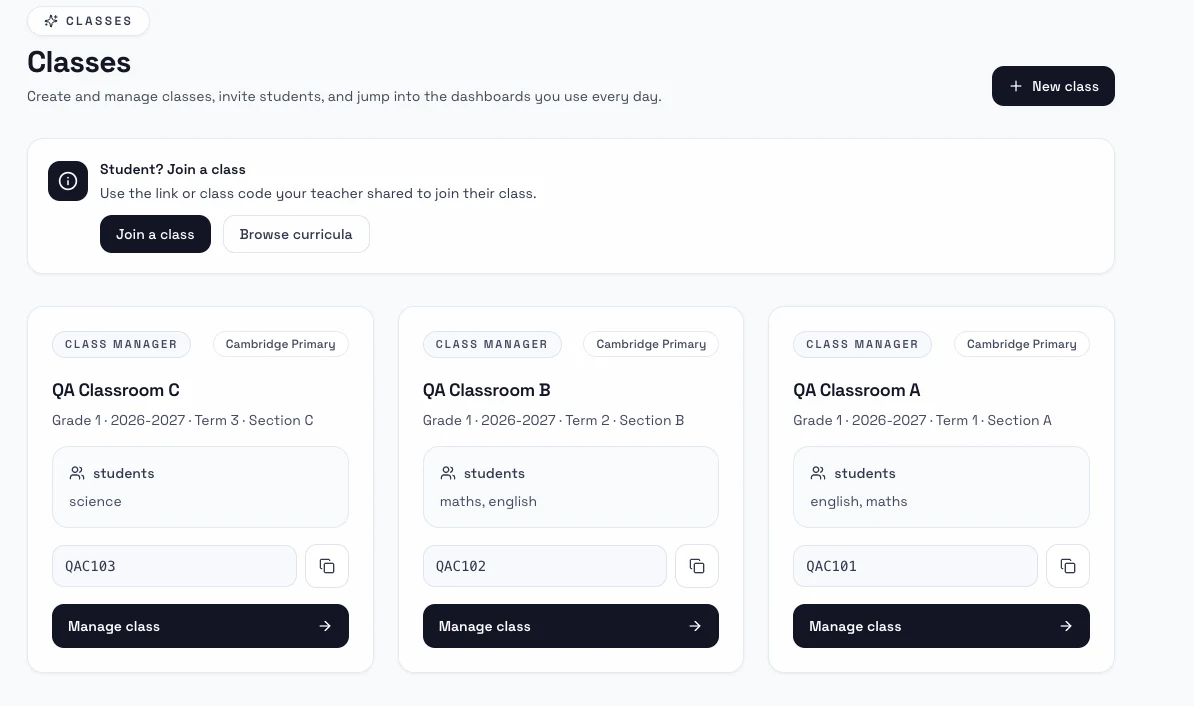The width and height of the screenshot is (1194, 706).
Task: Open the QA Classroom A title
Action: [857, 390]
